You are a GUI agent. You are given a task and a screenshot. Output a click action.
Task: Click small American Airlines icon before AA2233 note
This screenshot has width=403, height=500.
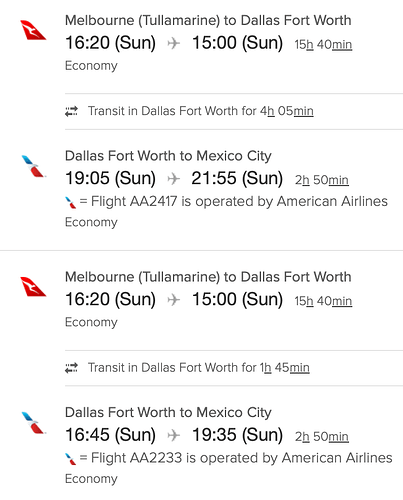click(x=70, y=459)
